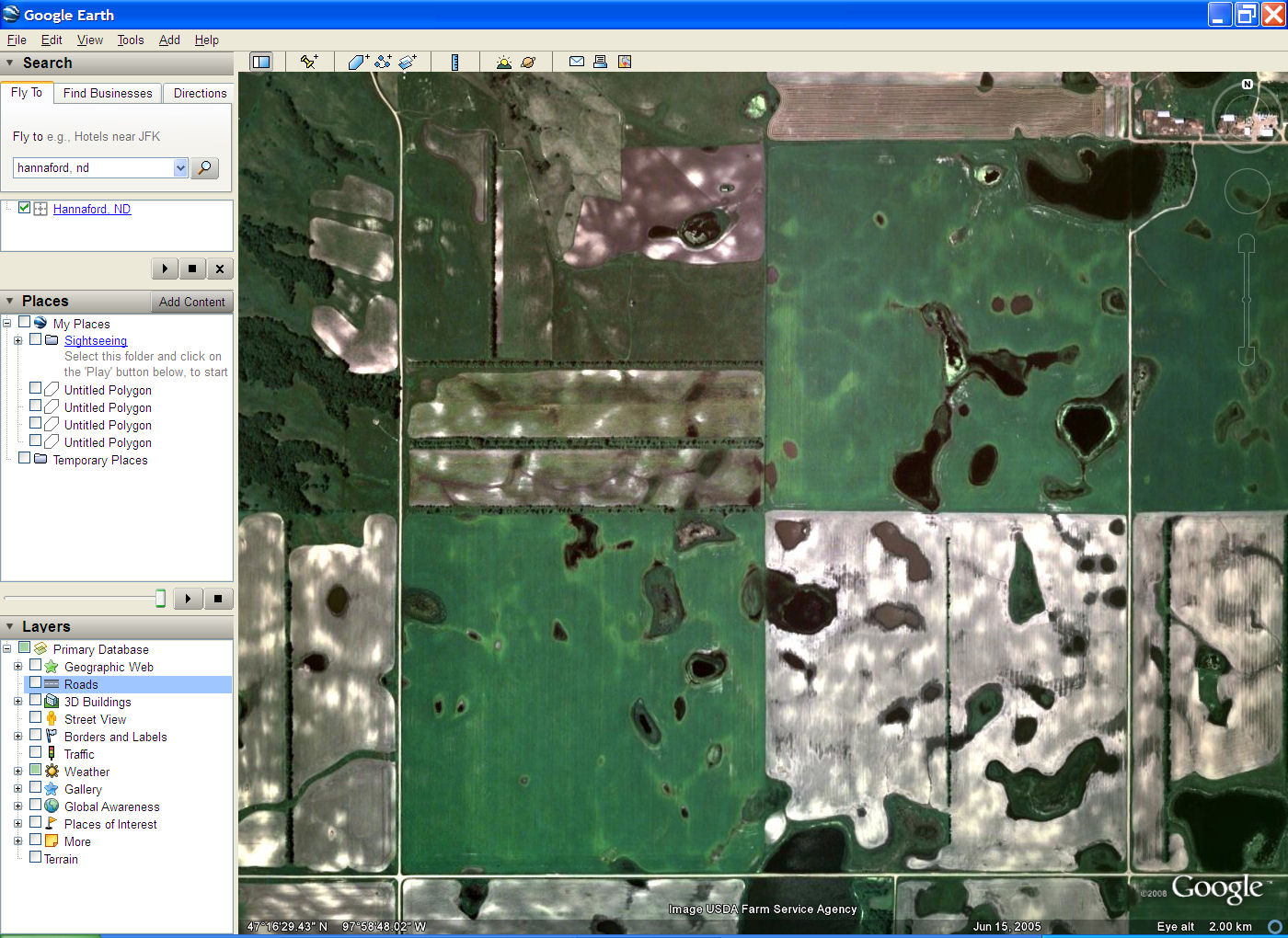Collapse the My Places tree node
Image resolution: width=1288 pixels, height=938 pixels.
6,324
